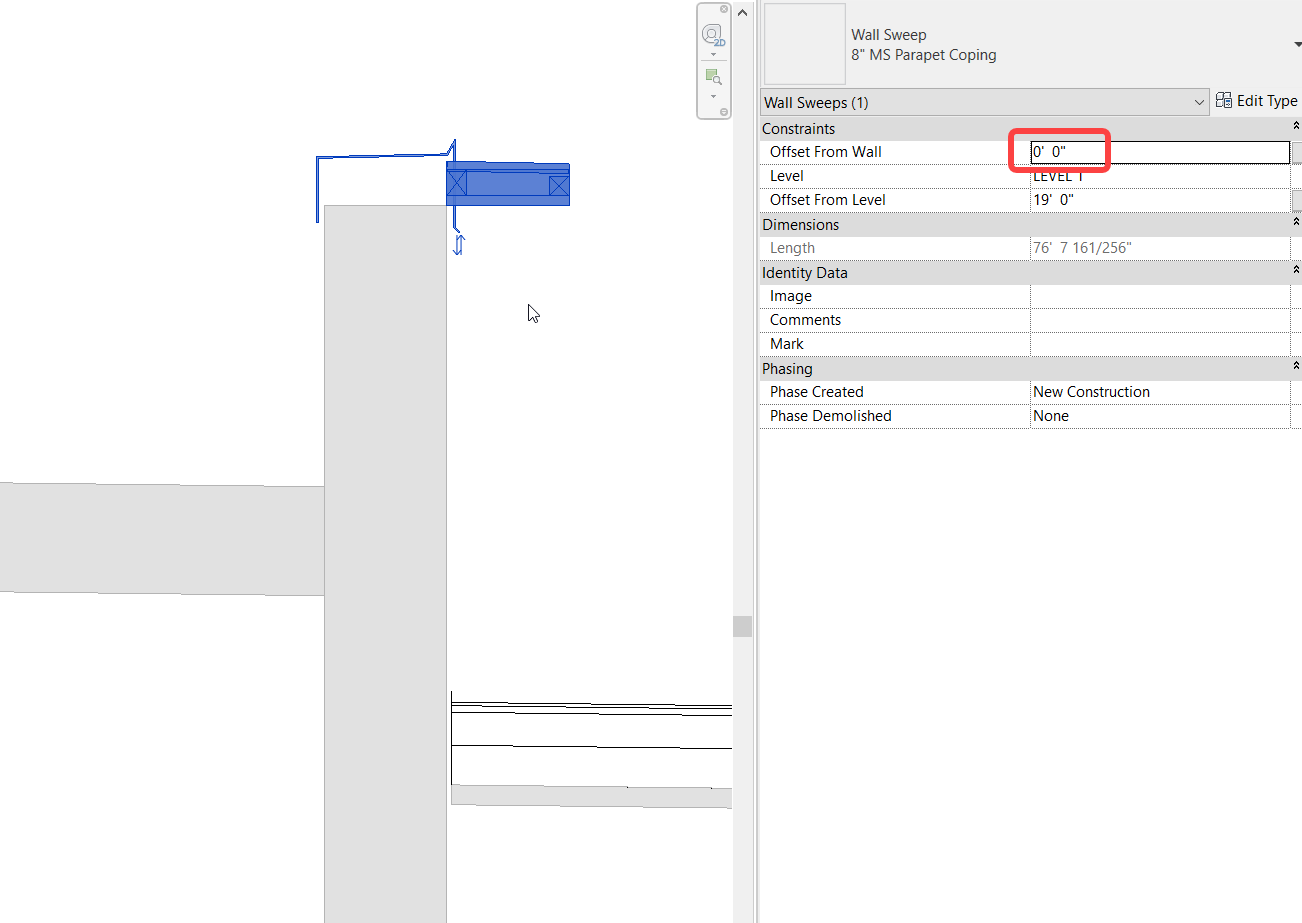The width and height of the screenshot is (1302, 923).
Task: Select the Zoom to region tool
Action: [713, 75]
